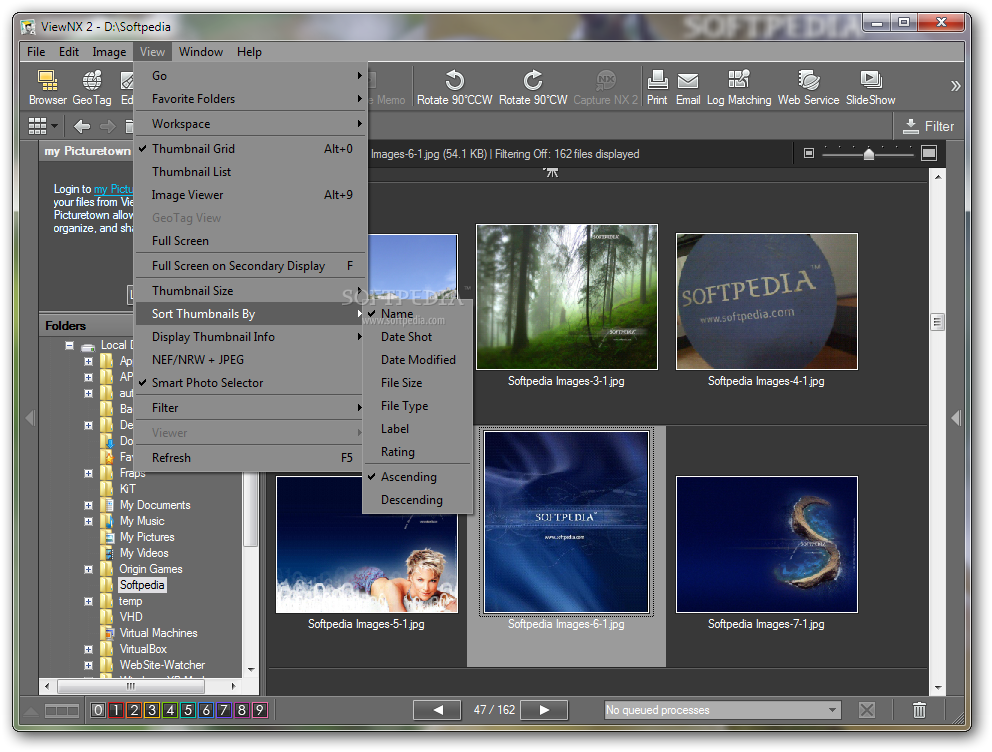Click the Print toolbar icon
This screenshot has height=752, width=992.
point(657,87)
